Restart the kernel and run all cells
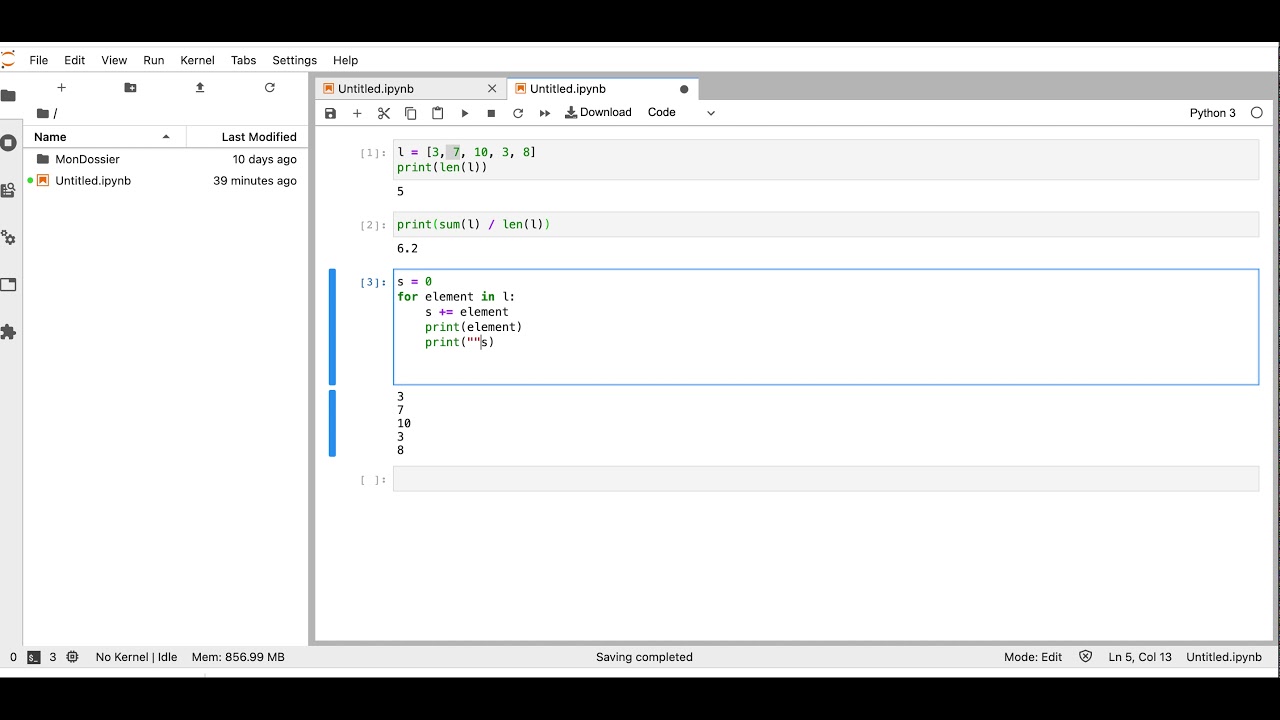Viewport: 1280px width, 720px height. pyautogui.click(x=544, y=112)
